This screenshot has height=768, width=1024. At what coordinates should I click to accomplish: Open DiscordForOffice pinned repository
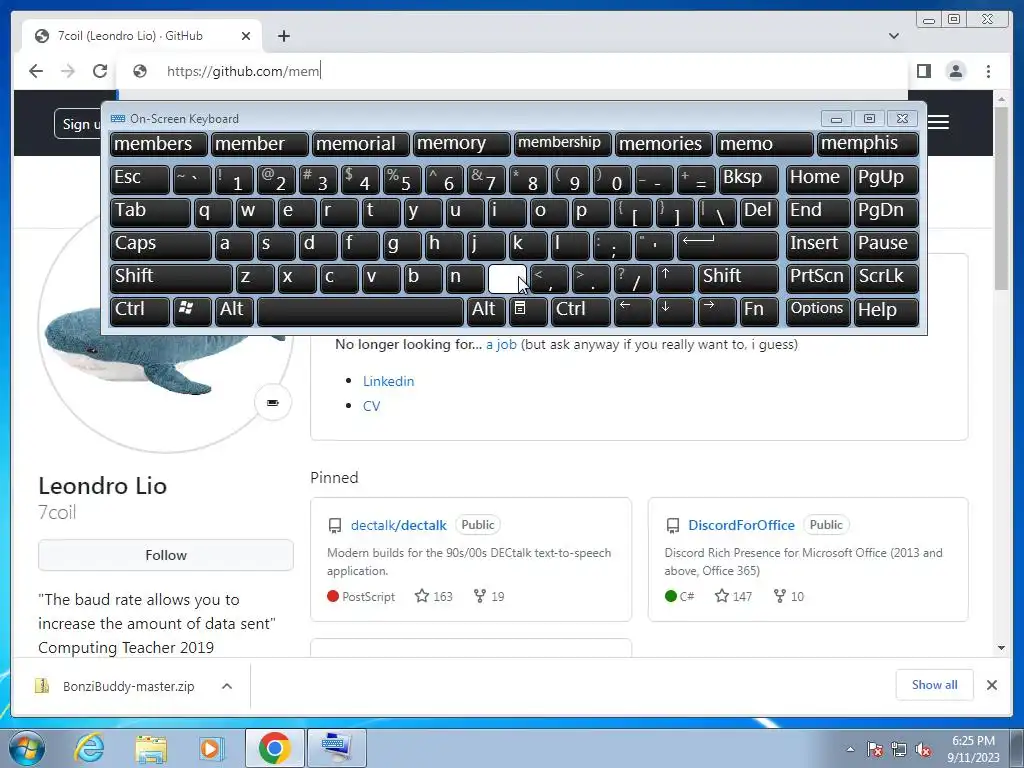pos(741,525)
